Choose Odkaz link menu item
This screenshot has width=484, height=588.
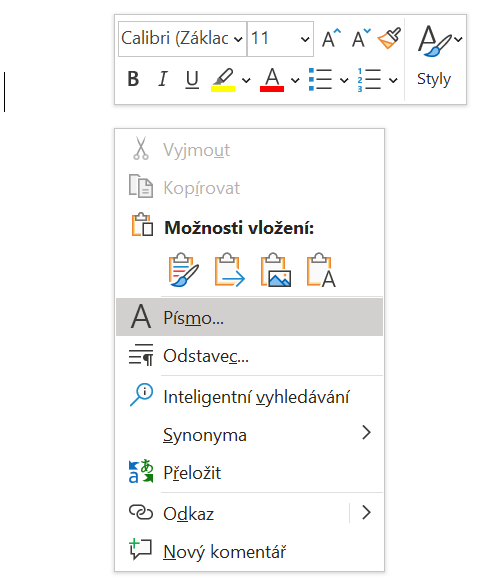232,513
